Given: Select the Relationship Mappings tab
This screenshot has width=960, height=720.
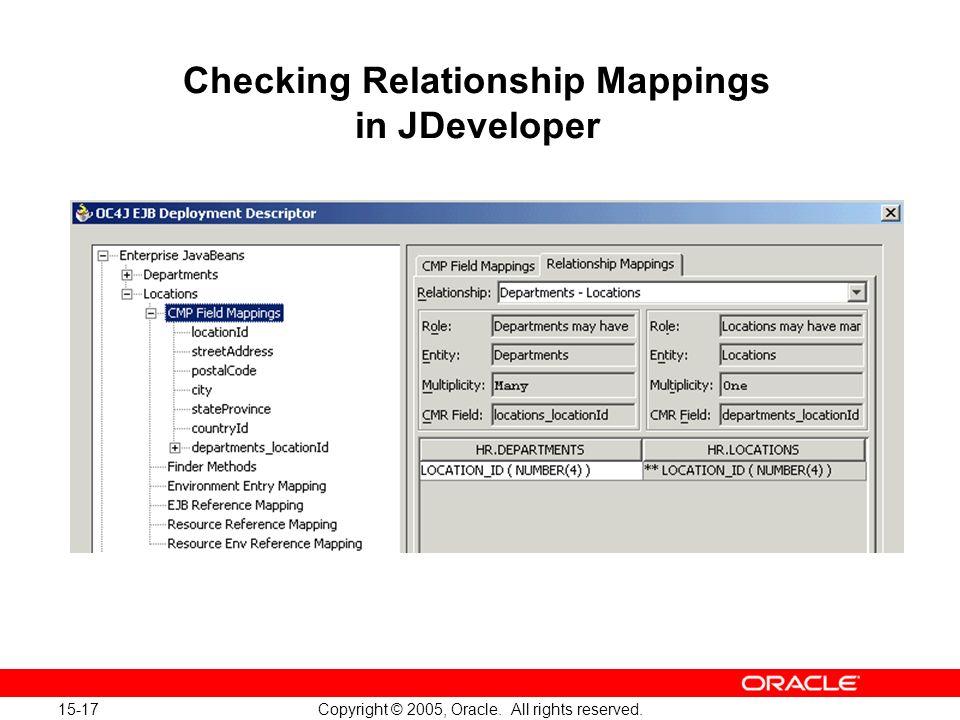Looking at the screenshot, I should tap(610, 264).
